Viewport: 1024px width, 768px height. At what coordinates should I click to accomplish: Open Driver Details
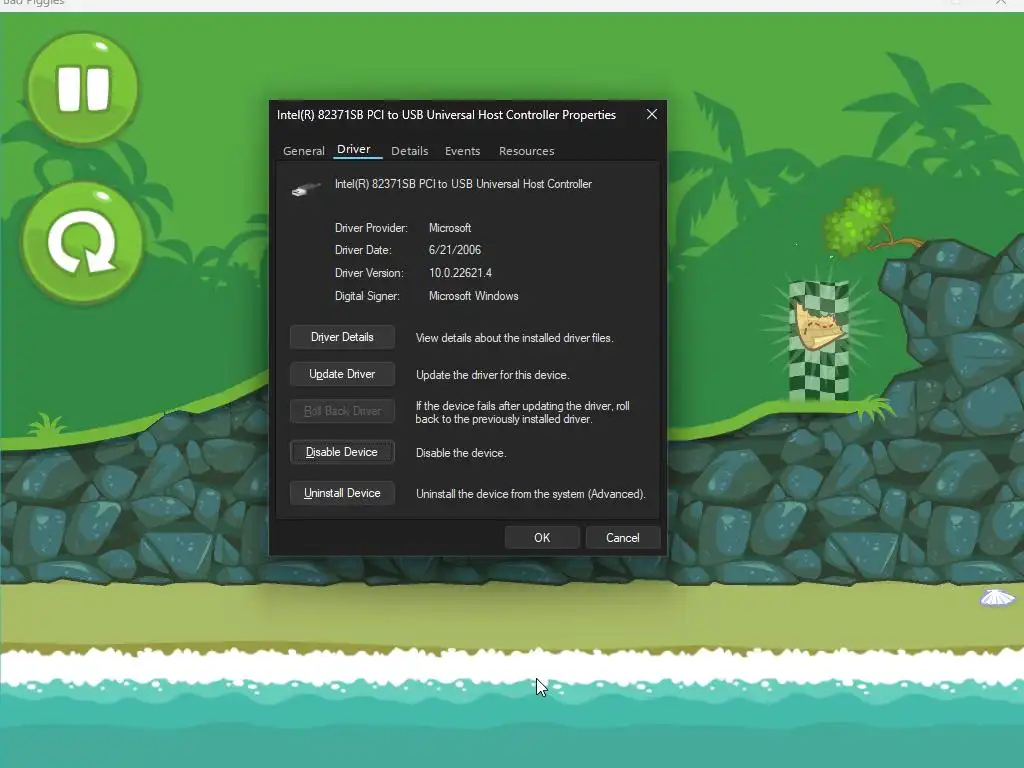tap(342, 337)
